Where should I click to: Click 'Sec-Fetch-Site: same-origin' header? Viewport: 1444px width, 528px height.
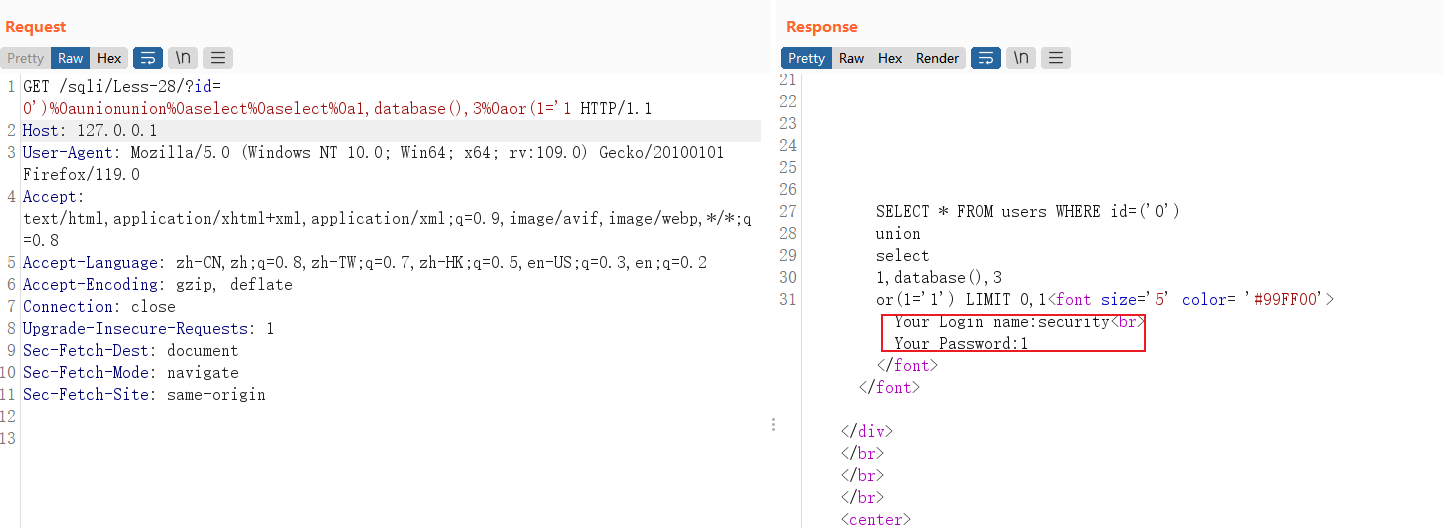144,395
